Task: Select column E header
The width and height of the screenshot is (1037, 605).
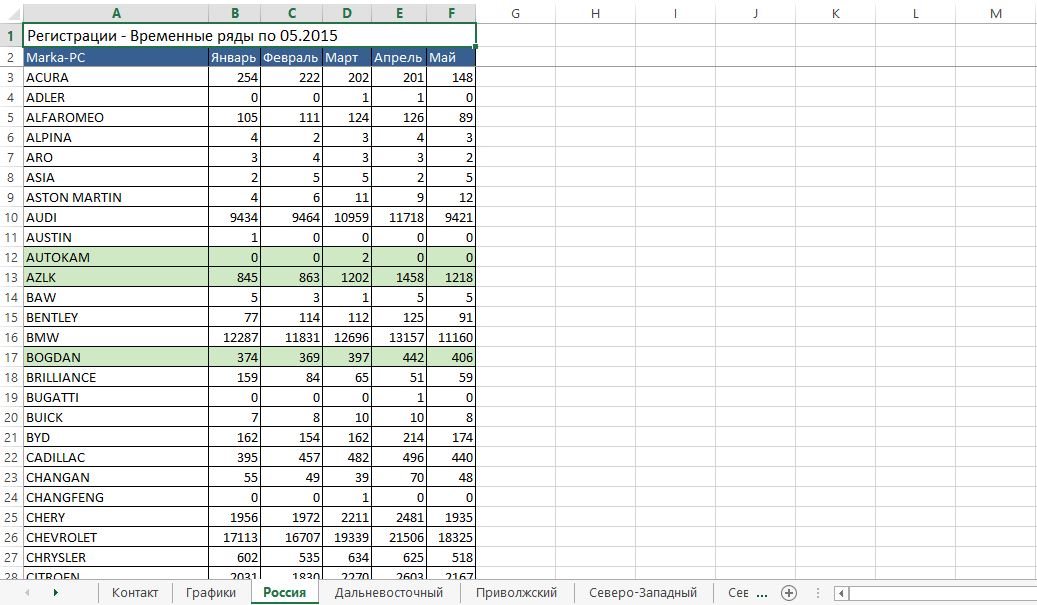Action: 399,13
